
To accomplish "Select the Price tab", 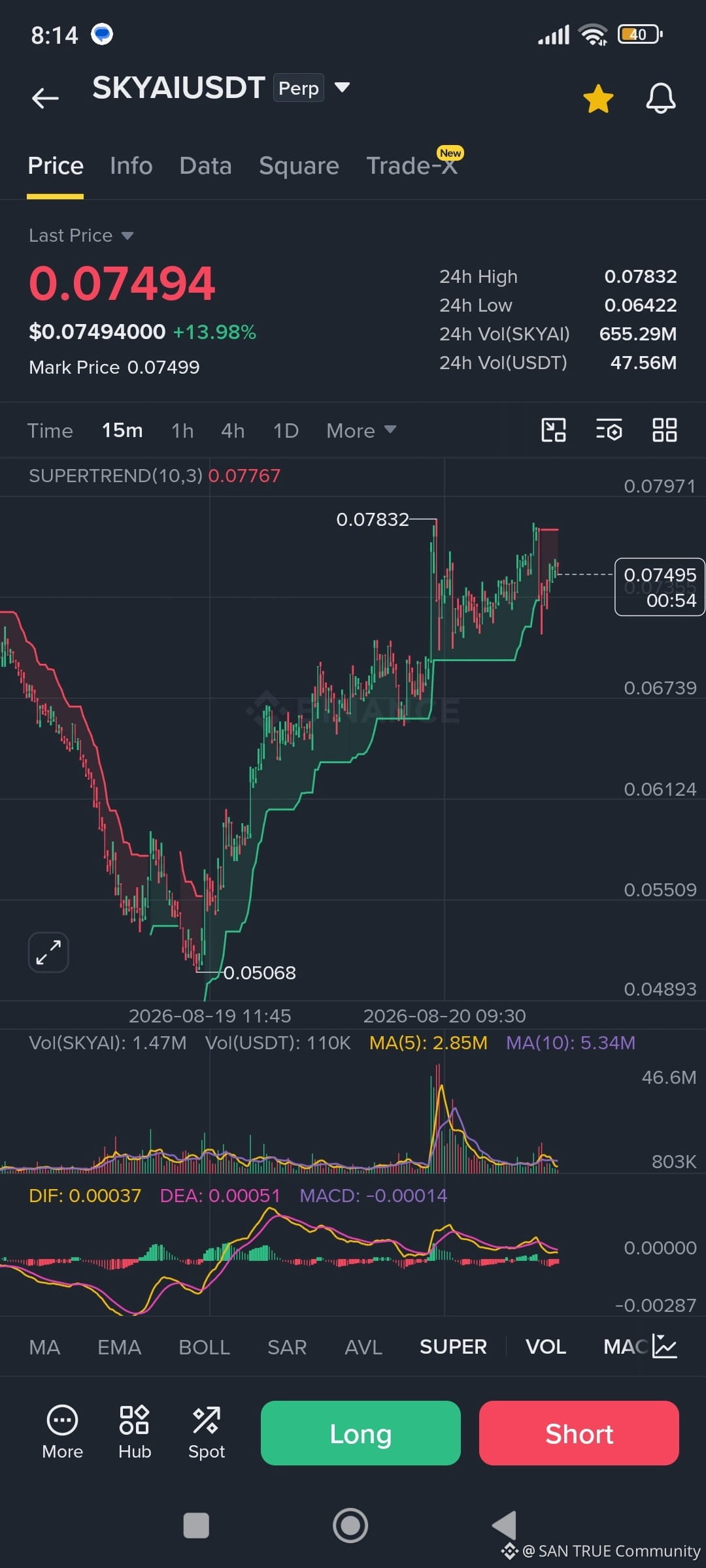I will click(x=56, y=166).
